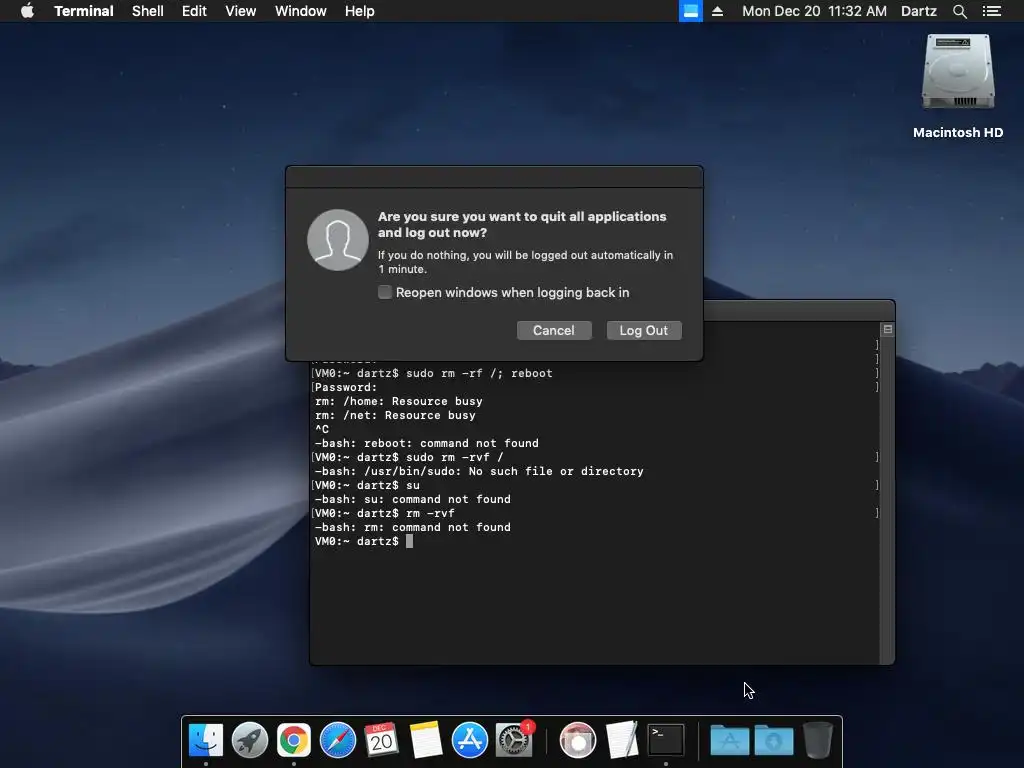Click the date and time in menu bar
The height and width of the screenshot is (768, 1024).
pyautogui.click(x=814, y=11)
